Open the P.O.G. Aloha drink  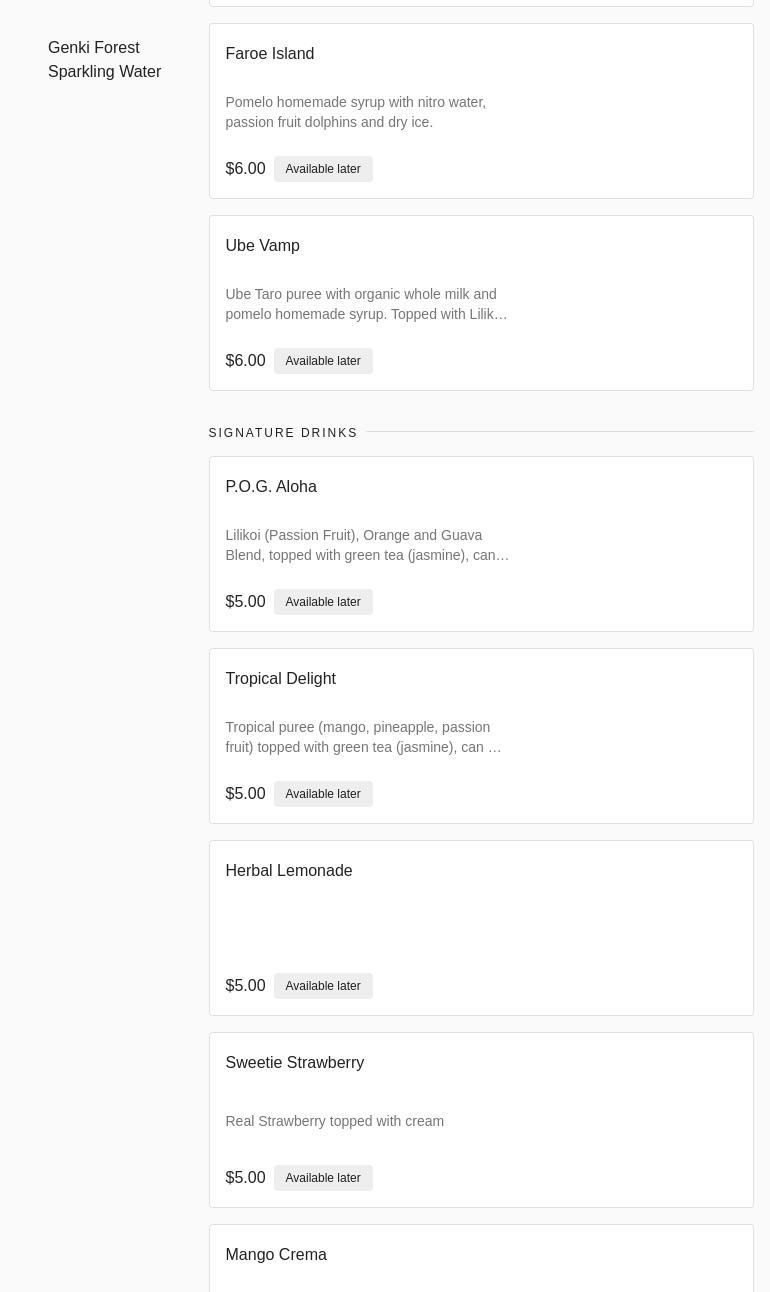click(x=271, y=487)
